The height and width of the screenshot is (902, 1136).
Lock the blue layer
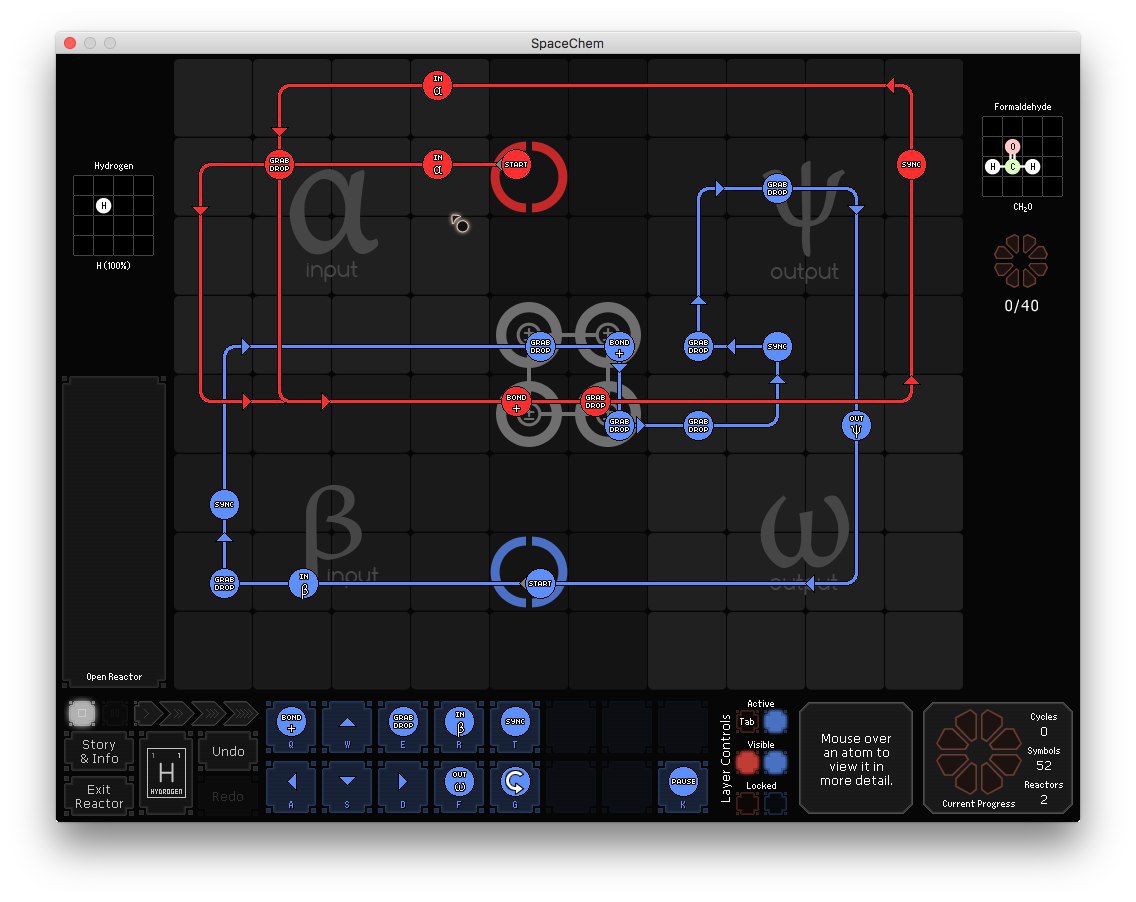click(774, 803)
